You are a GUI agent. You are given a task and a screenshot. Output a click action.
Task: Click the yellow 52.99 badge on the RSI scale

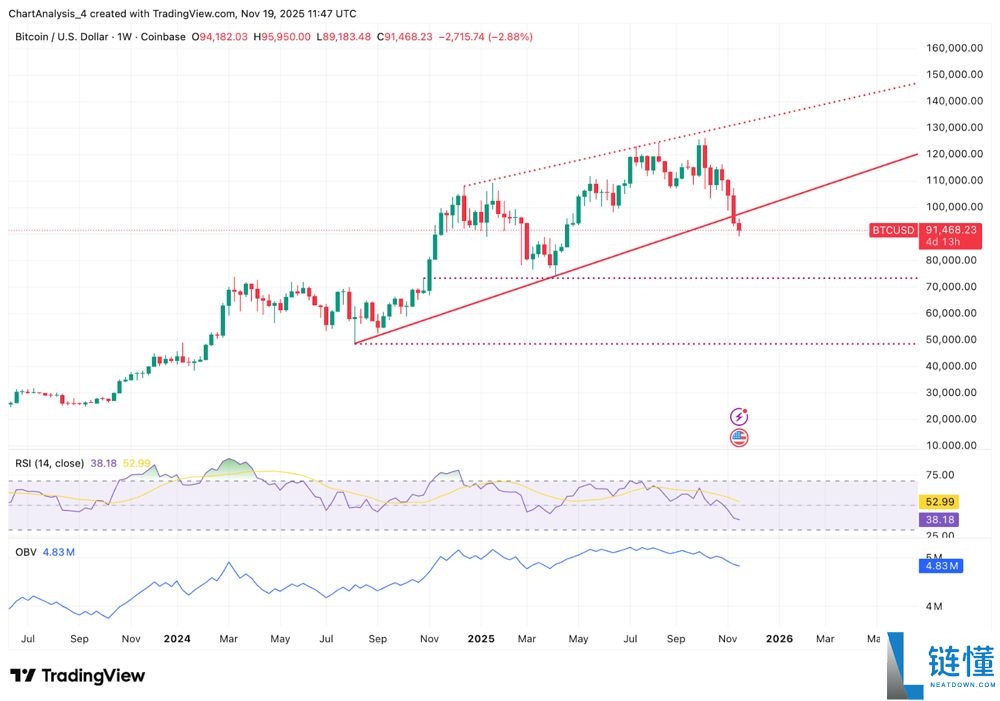[939, 501]
